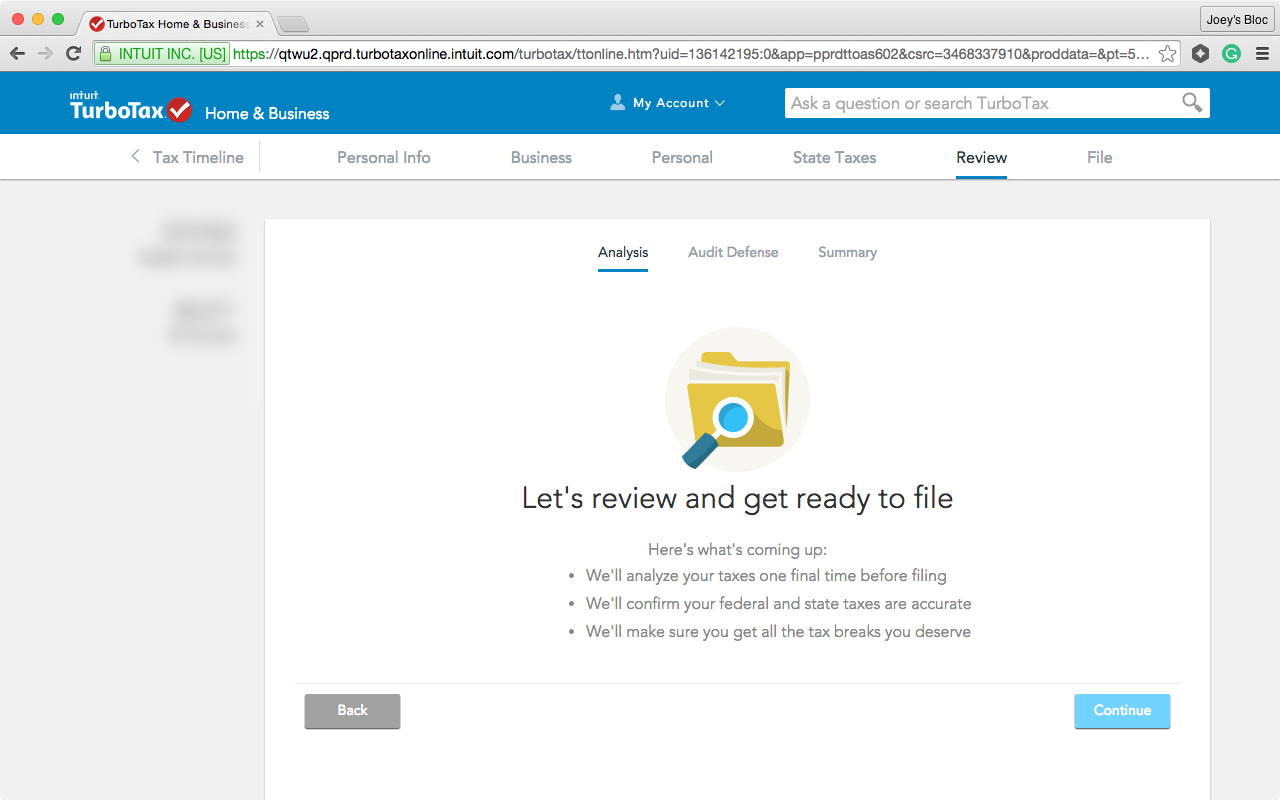
Task: Close the TurboTax browser tab
Action: (260, 23)
